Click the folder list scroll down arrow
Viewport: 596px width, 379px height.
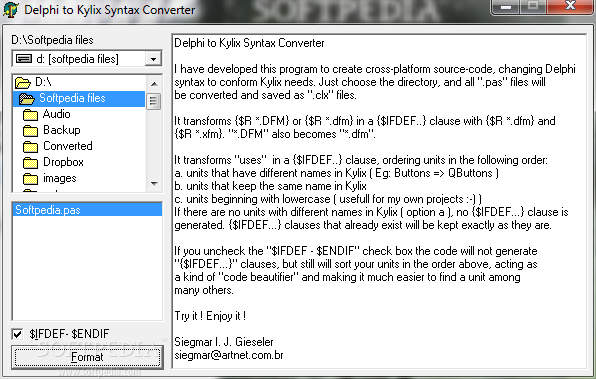(x=154, y=184)
